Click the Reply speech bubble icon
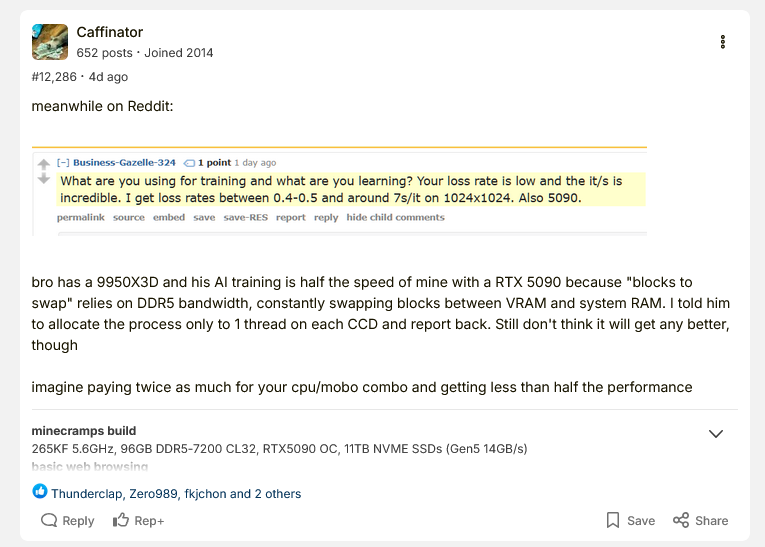 pos(49,520)
